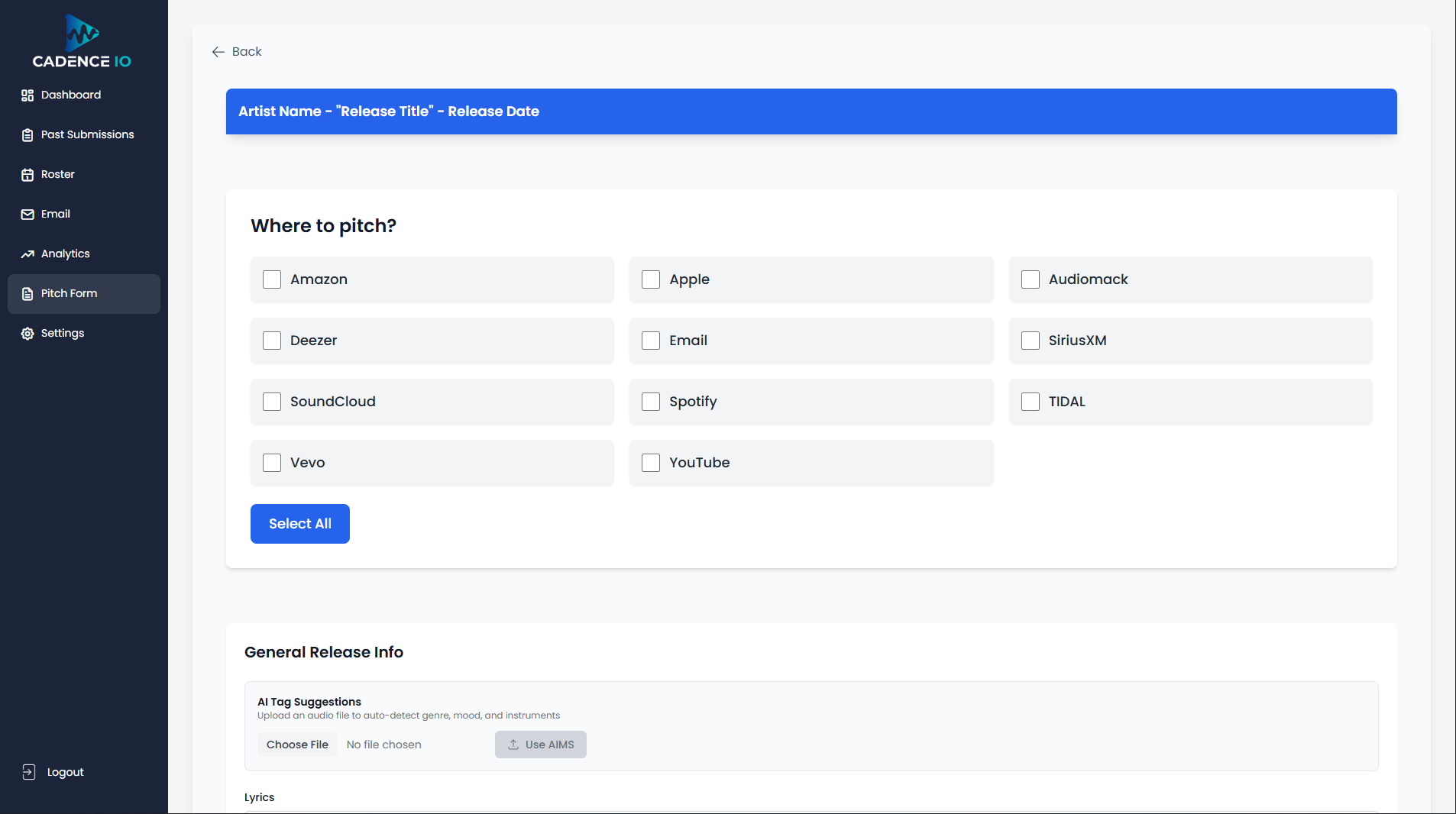Click Choose File to upload audio
The image size is (1456, 814).
297,745
